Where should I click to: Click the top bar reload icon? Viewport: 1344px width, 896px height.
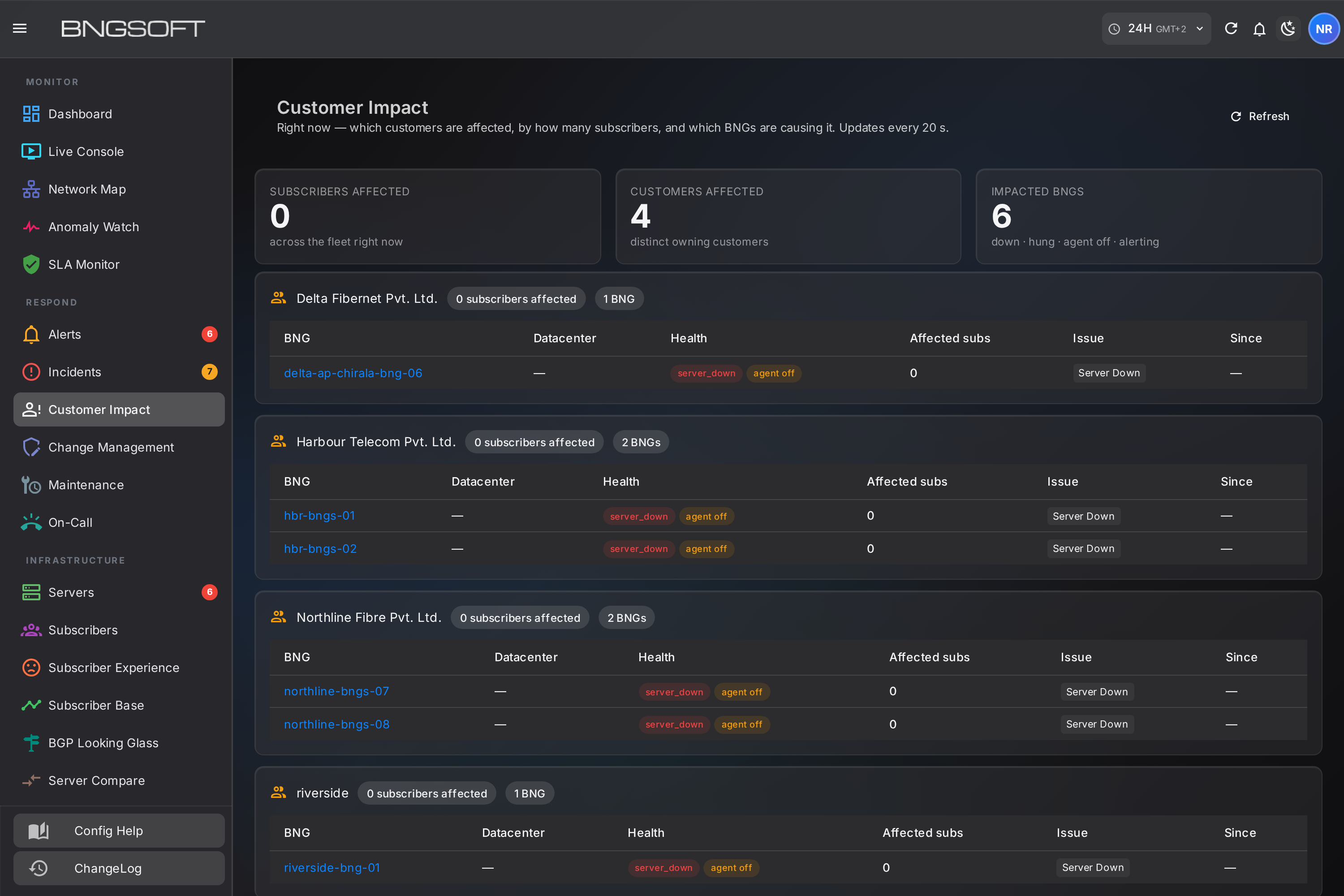(1231, 29)
